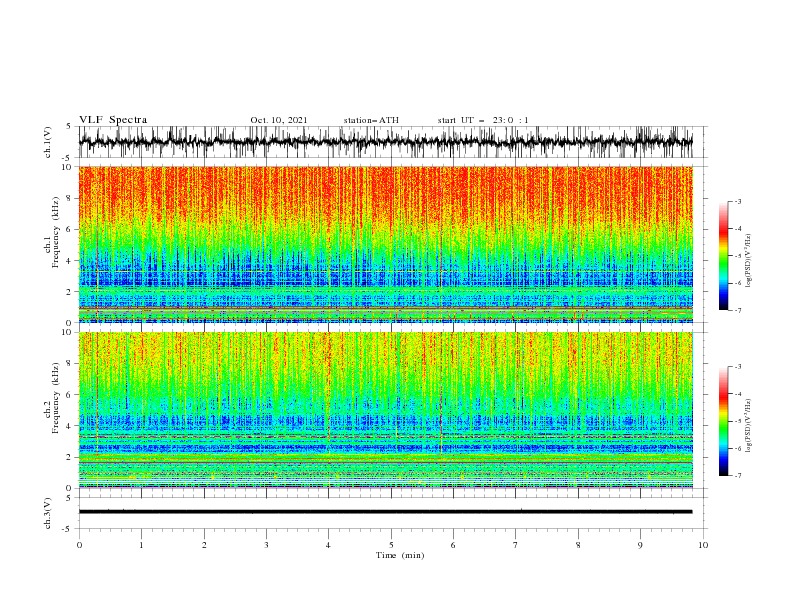Click time axis tick label "5"

(391, 545)
